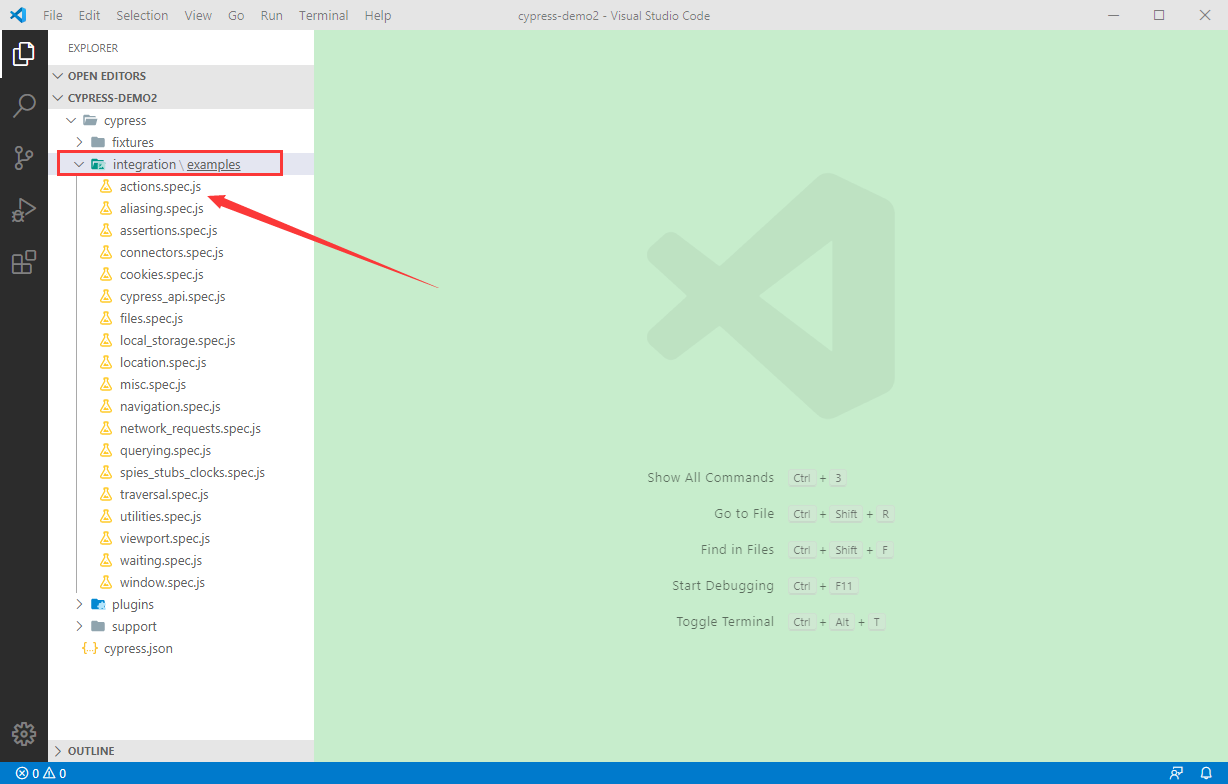The width and height of the screenshot is (1228, 784).
Task: Click the VS Code logo in title bar
Action: (17, 15)
